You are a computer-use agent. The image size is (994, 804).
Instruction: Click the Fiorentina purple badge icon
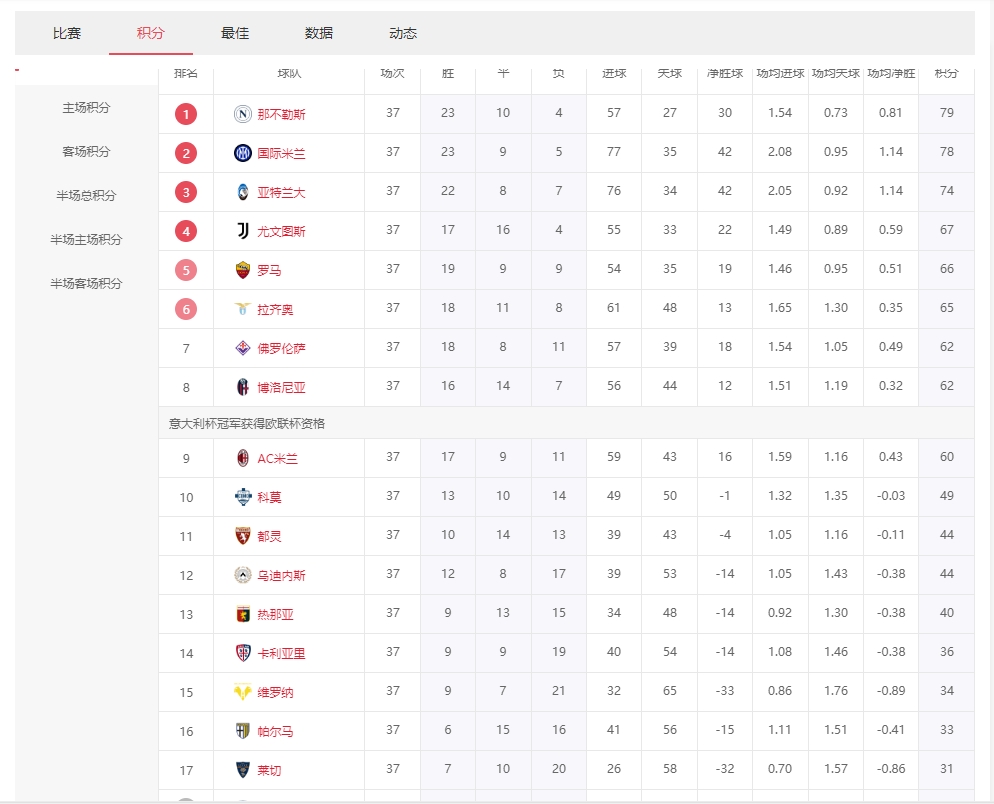243,348
